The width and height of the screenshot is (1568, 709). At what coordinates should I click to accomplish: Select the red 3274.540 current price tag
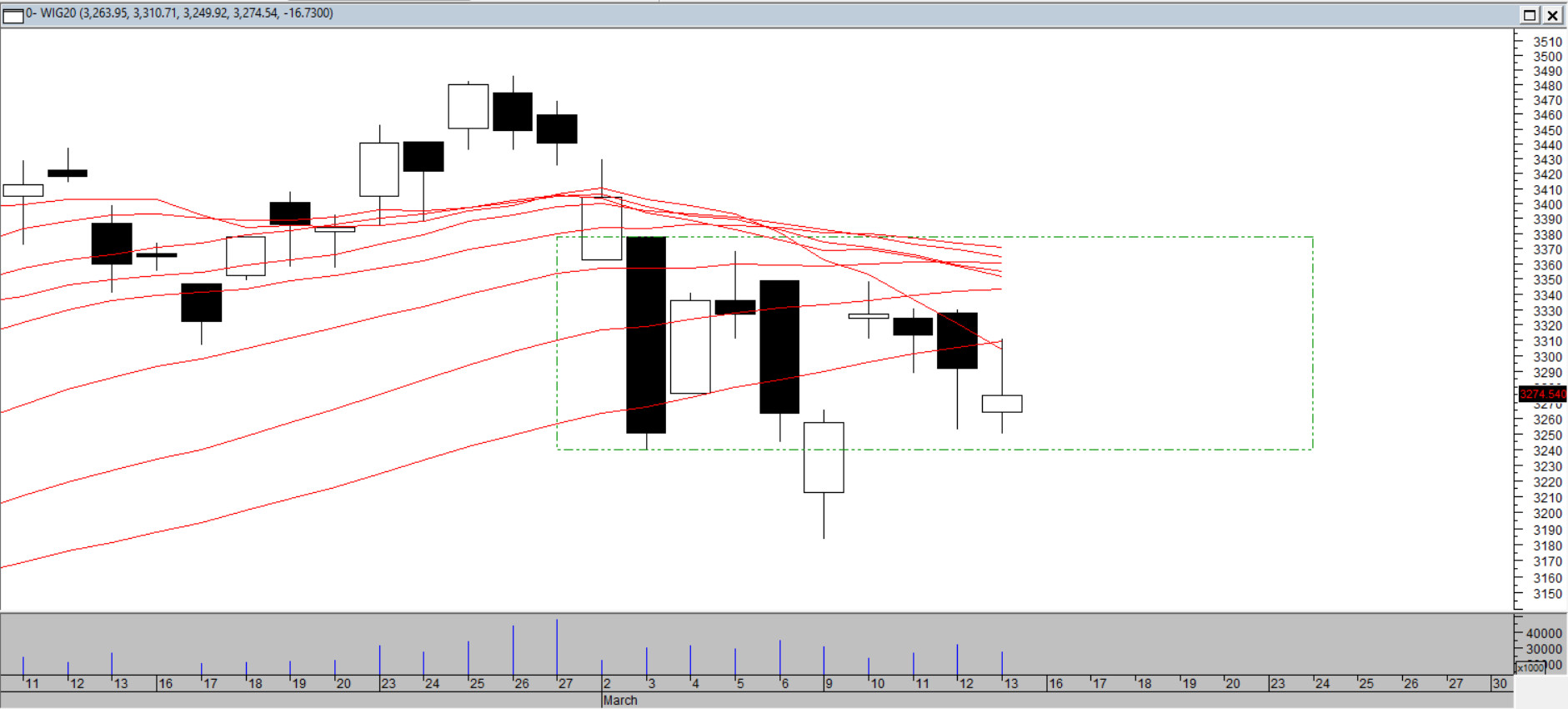point(1542,395)
